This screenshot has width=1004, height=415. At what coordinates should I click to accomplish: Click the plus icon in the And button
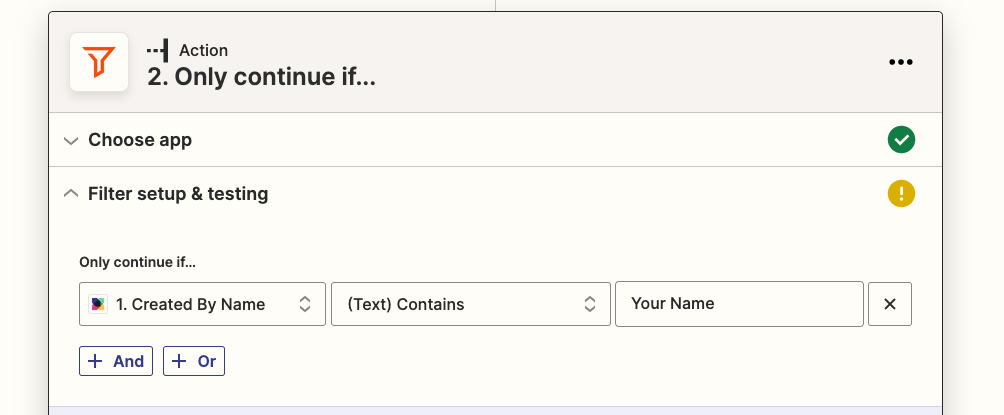click(x=95, y=361)
